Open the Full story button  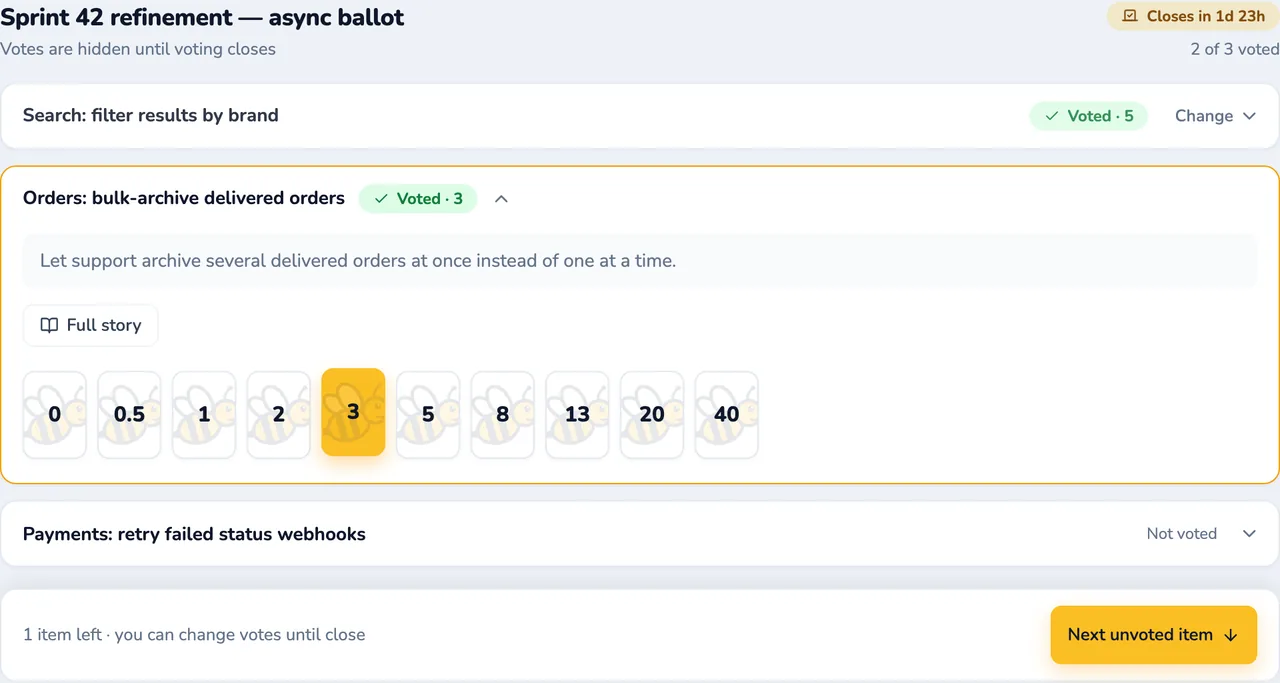pyautogui.click(x=91, y=325)
